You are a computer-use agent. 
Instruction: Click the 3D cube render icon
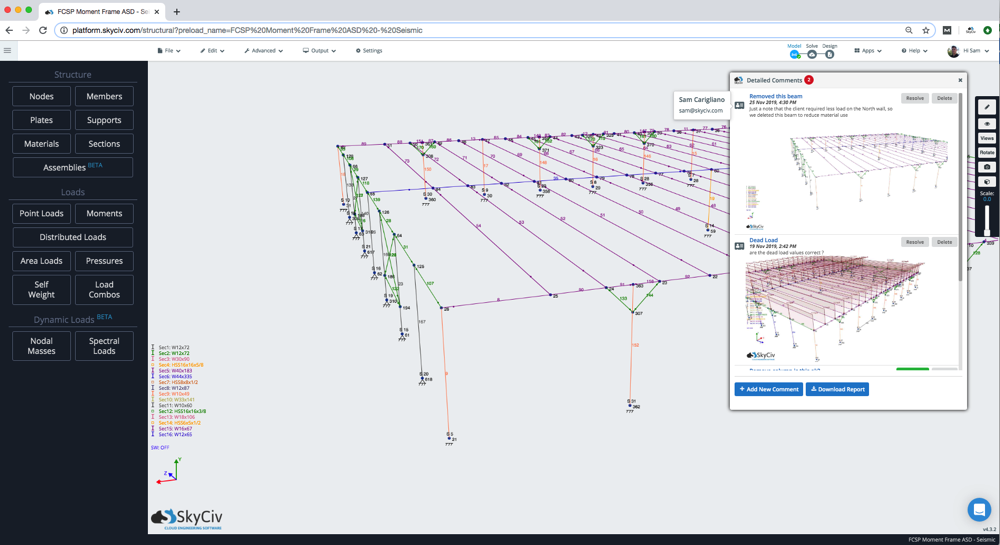tap(987, 182)
